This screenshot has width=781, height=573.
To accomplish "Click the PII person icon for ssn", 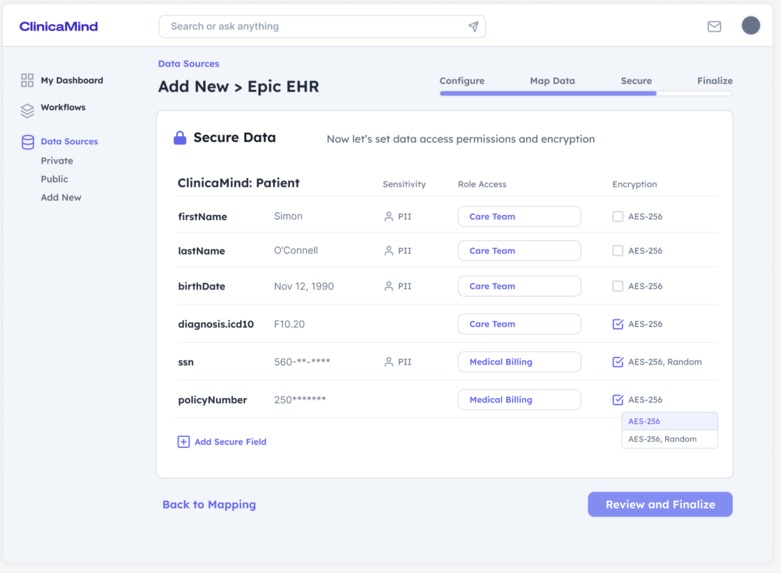I will (389, 362).
